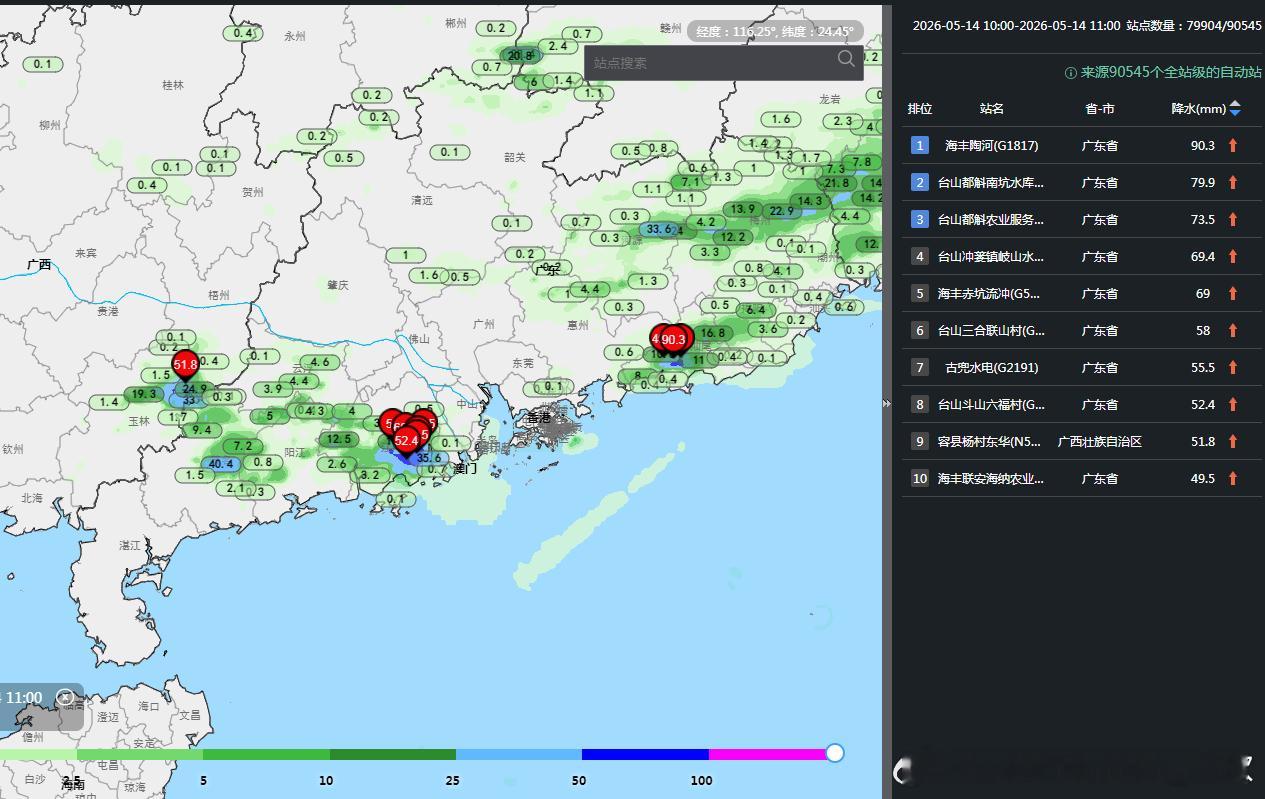Click the white handle on the color legend
Viewport: 1265px width, 799px height.
pos(835,753)
